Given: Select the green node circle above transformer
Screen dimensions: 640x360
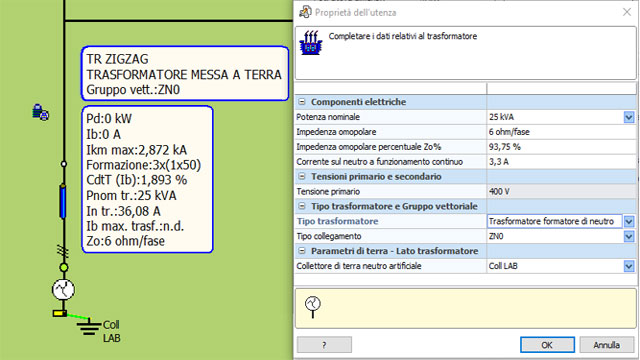Looking at the screenshot, I should [x=64, y=267].
